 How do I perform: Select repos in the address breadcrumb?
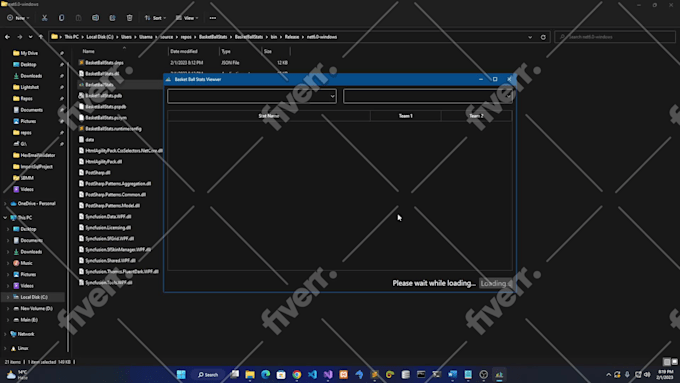186,37
